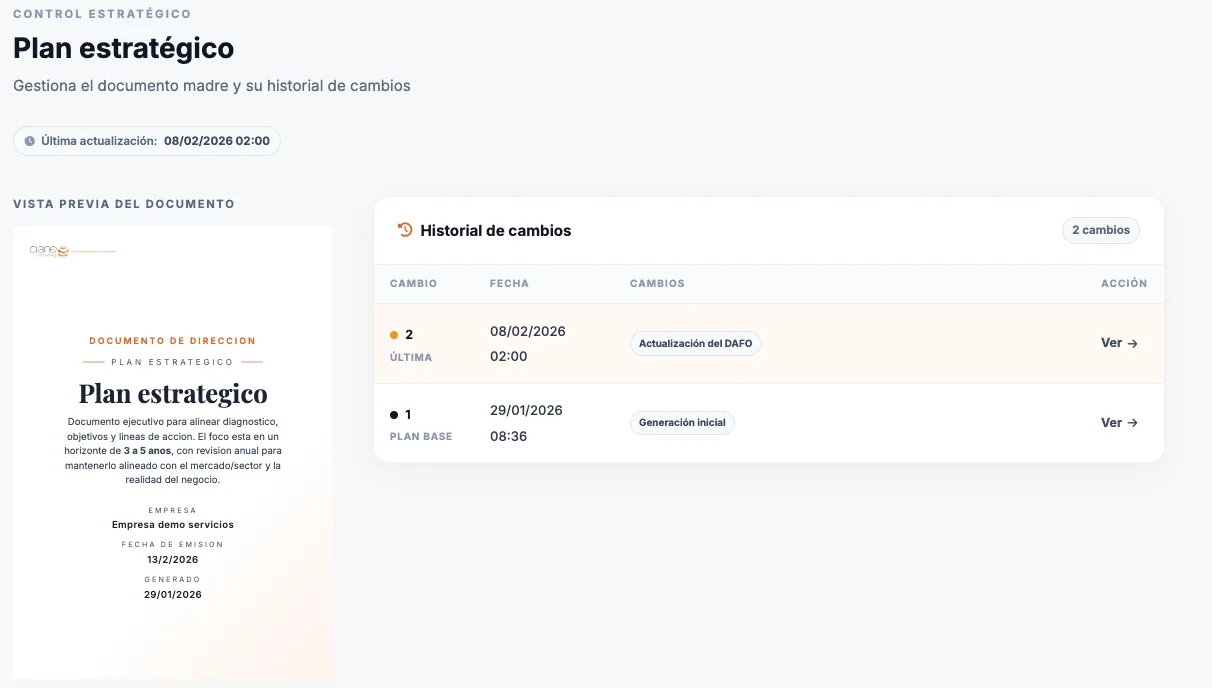Click the black dot marking change 1
This screenshot has width=1212, height=688.
click(x=394, y=415)
